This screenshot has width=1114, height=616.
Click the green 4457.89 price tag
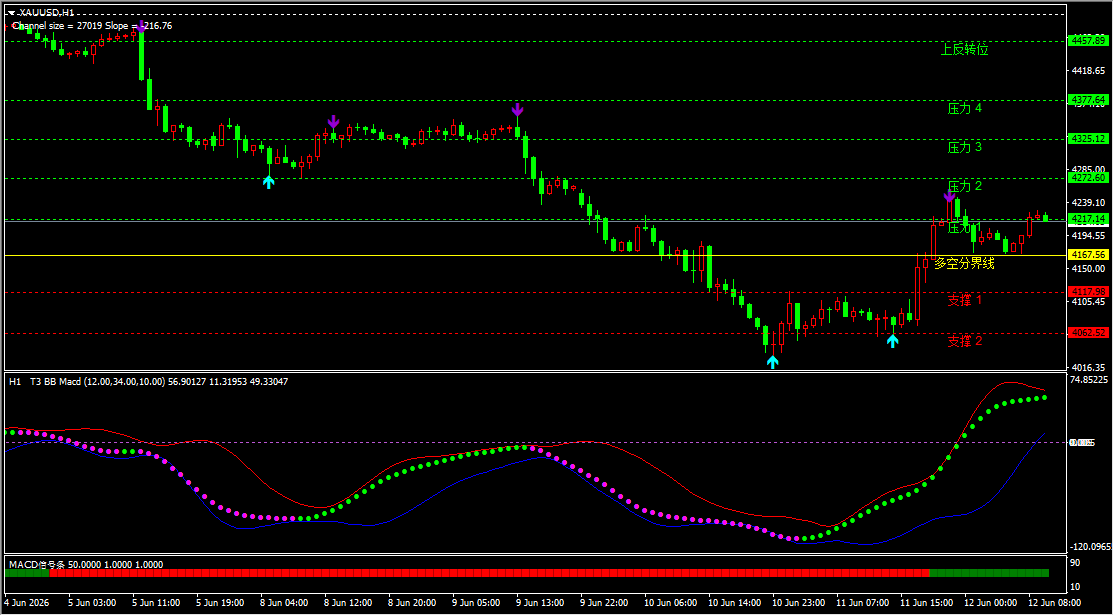pos(1088,41)
